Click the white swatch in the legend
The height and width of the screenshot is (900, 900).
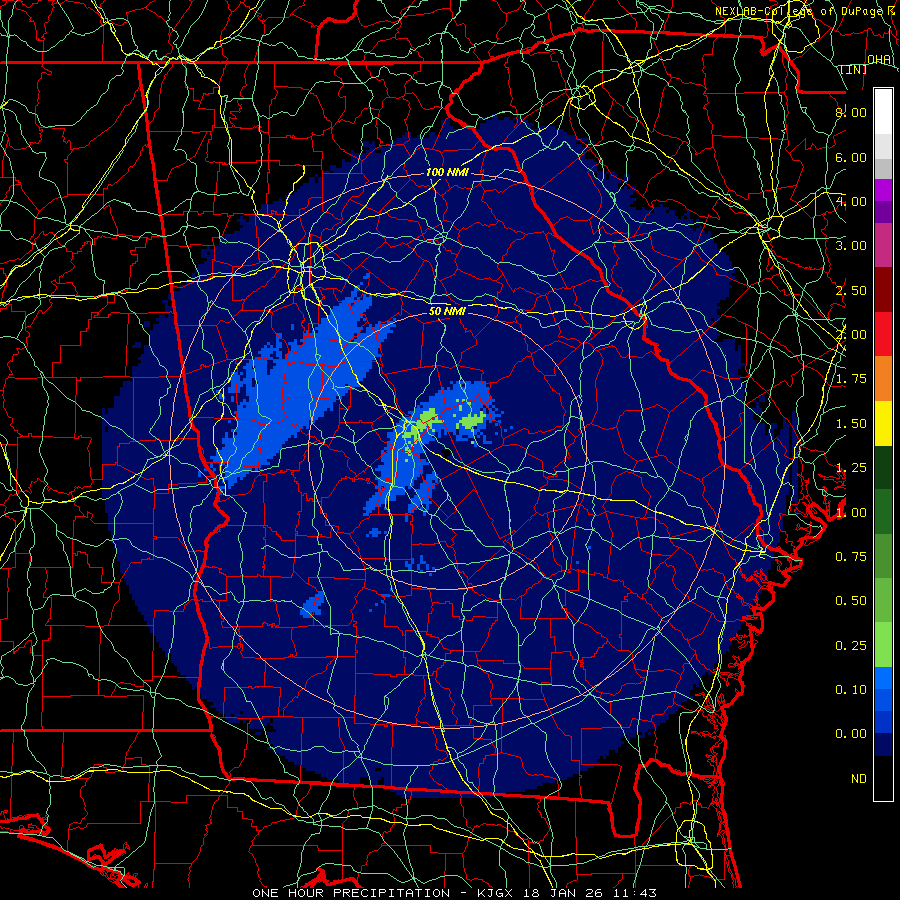click(x=883, y=111)
